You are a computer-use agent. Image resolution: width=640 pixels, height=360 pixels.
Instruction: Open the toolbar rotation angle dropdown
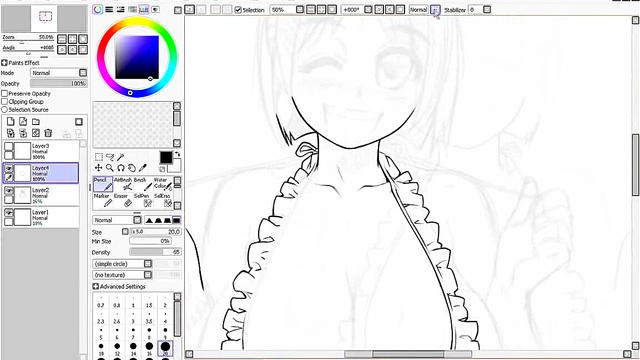368,9
